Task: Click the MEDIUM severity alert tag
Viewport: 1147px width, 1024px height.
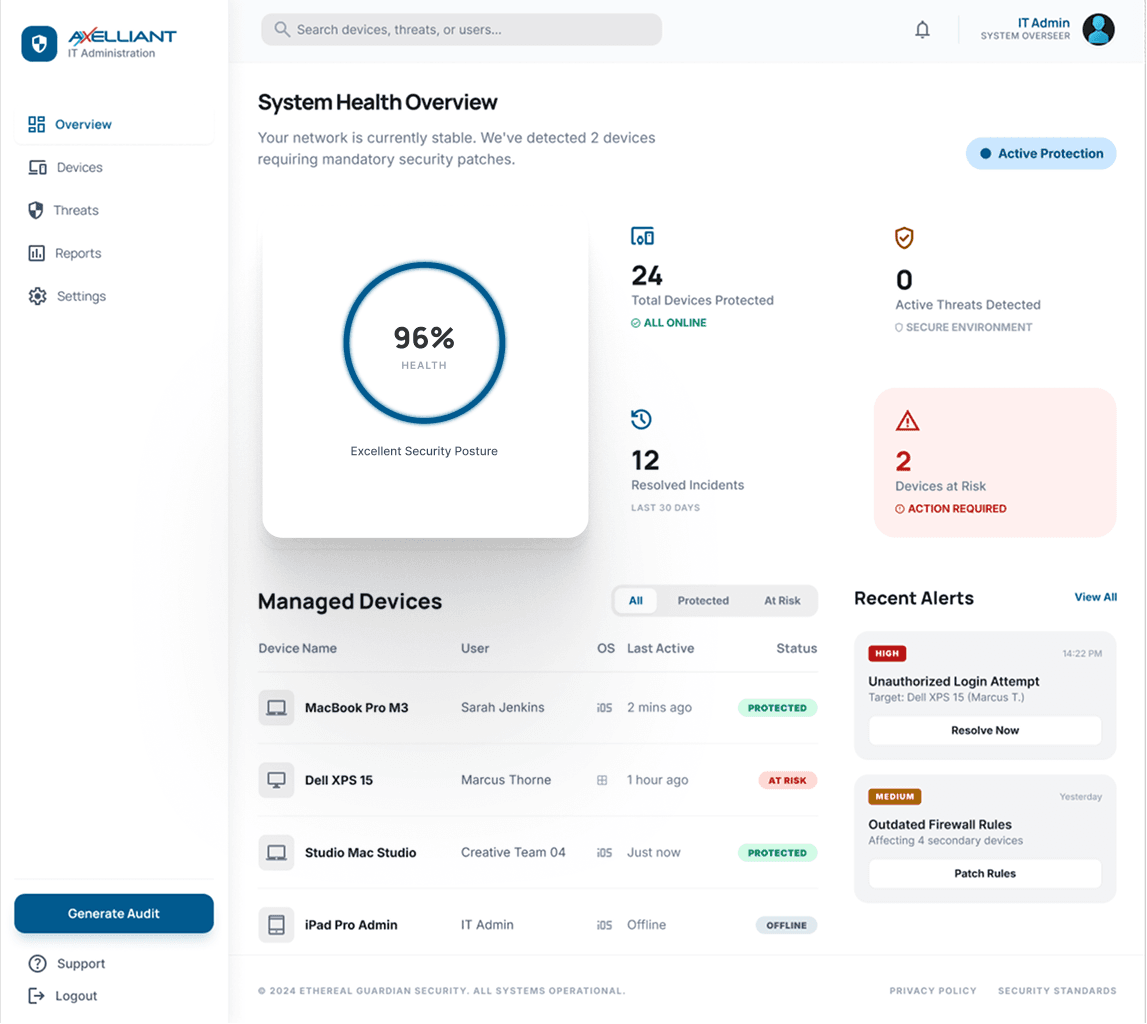Action: (x=895, y=797)
